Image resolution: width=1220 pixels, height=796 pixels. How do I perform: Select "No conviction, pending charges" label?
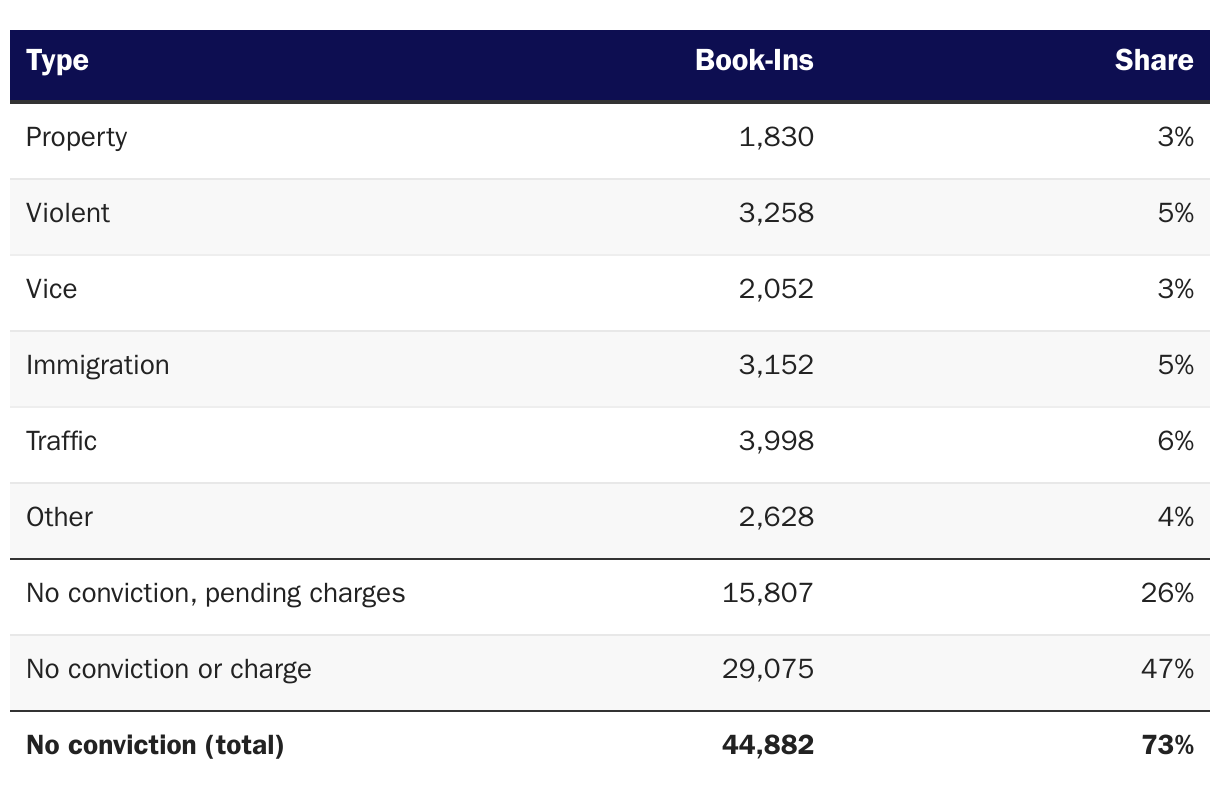tap(216, 593)
